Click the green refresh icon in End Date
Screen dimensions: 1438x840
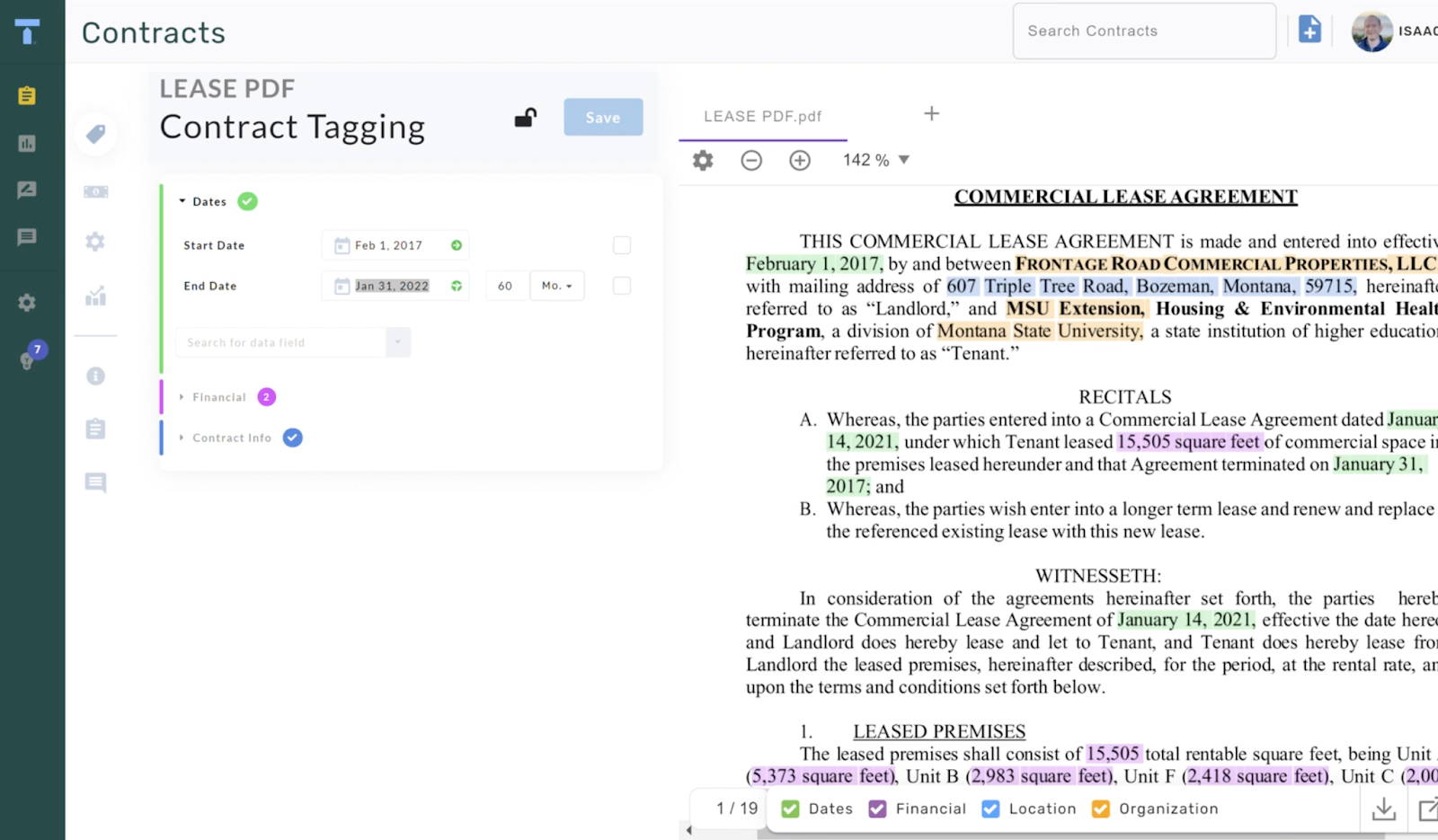point(457,286)
